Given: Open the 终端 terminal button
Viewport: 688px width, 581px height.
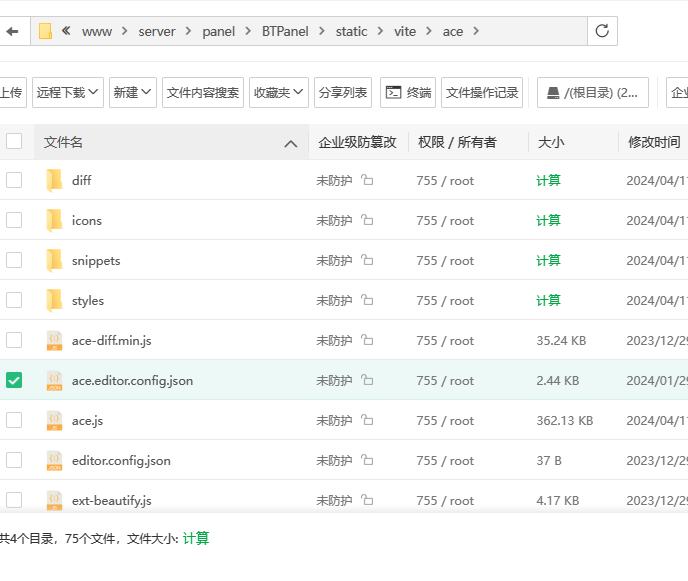Looking at the screenshot, I should (408, 93).
